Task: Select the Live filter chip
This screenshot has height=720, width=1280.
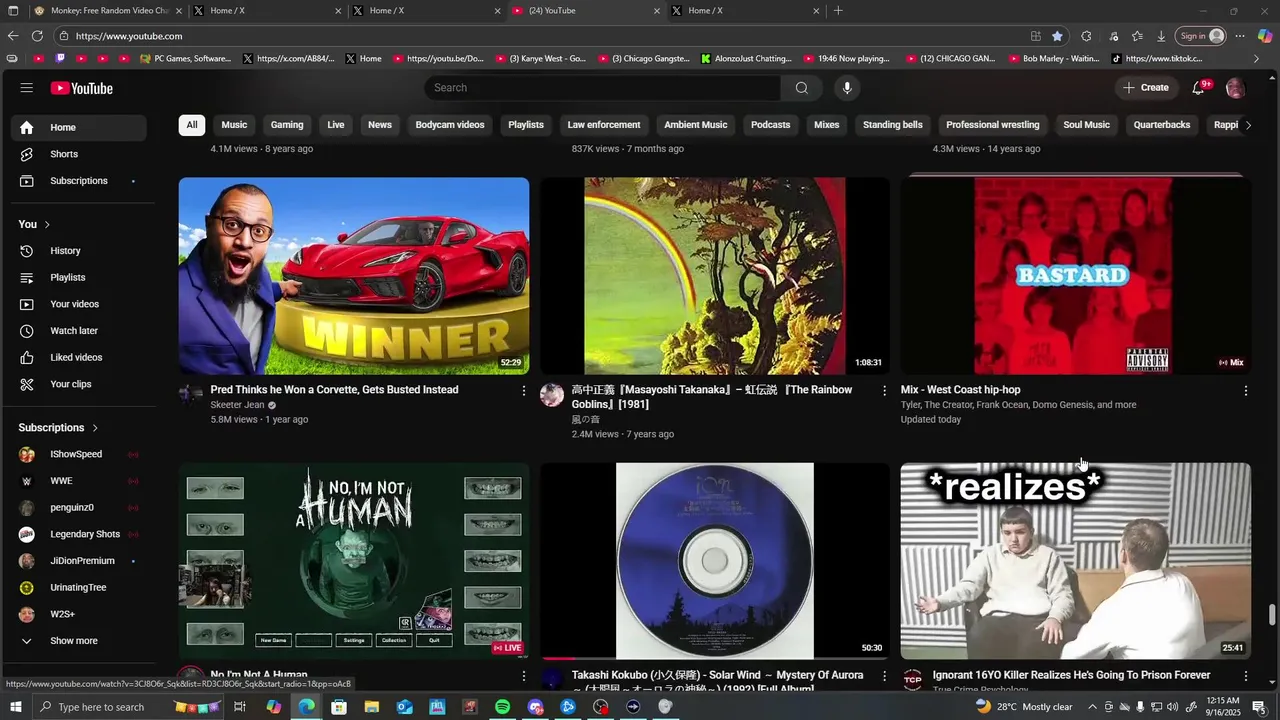Action: tap(336, 125)
